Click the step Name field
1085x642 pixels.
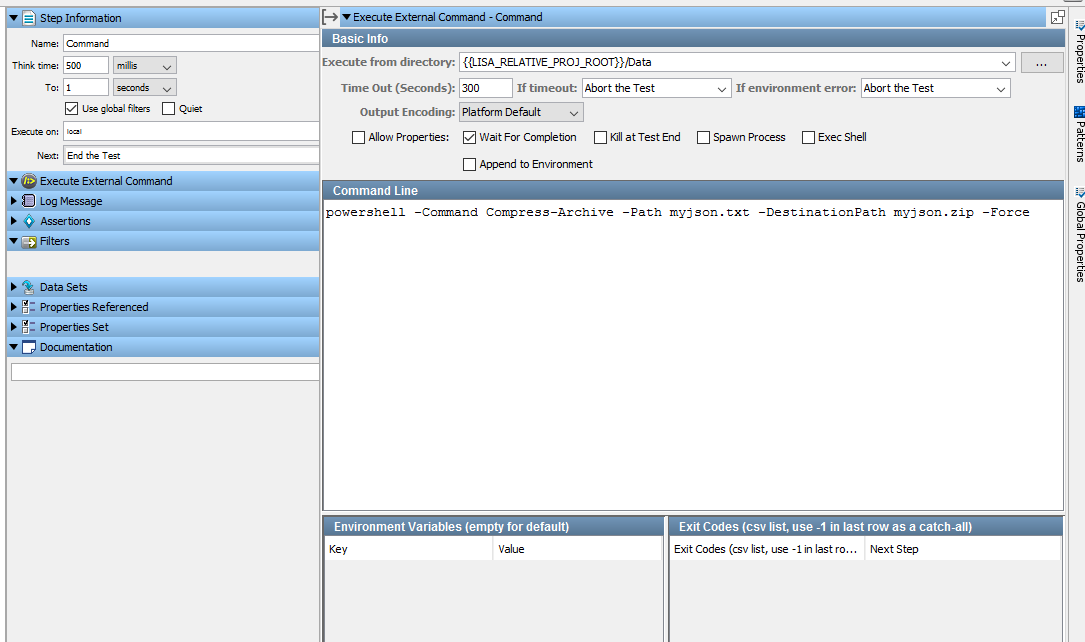[x=191, y=44]
